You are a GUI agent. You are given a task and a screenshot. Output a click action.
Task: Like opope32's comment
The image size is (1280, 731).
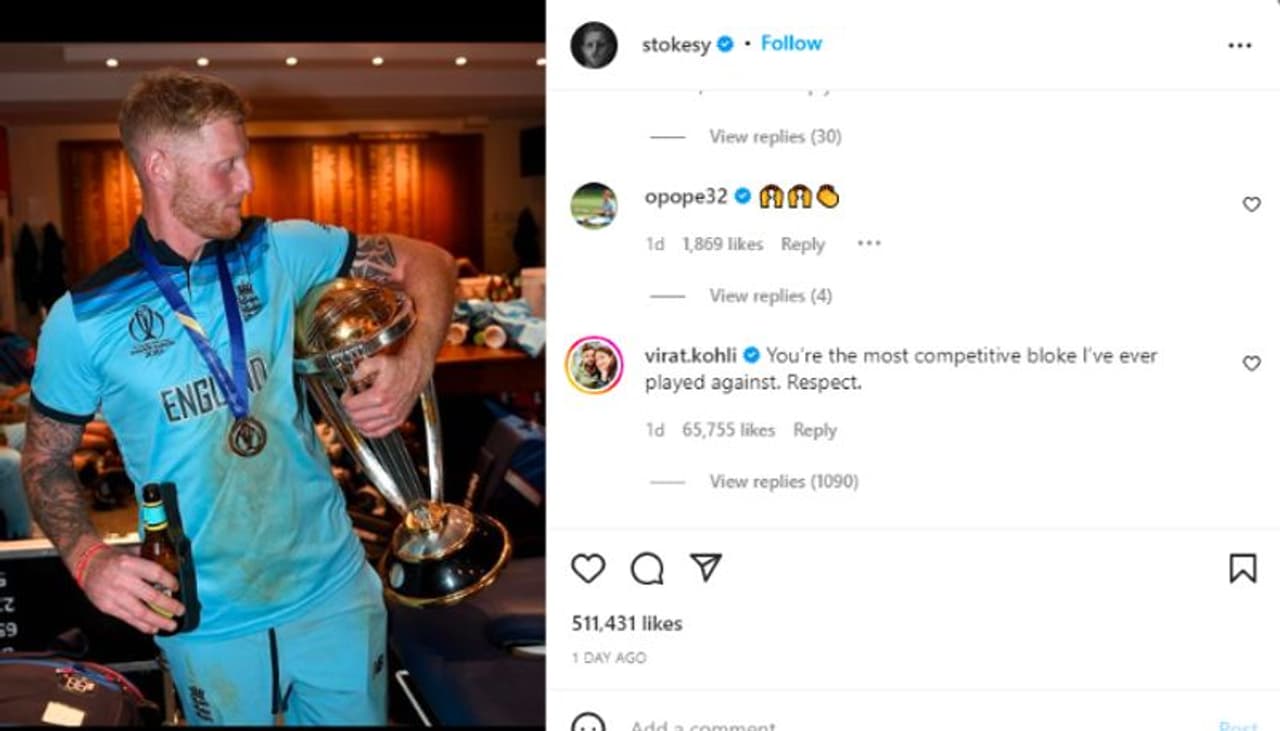(1251, 204)
